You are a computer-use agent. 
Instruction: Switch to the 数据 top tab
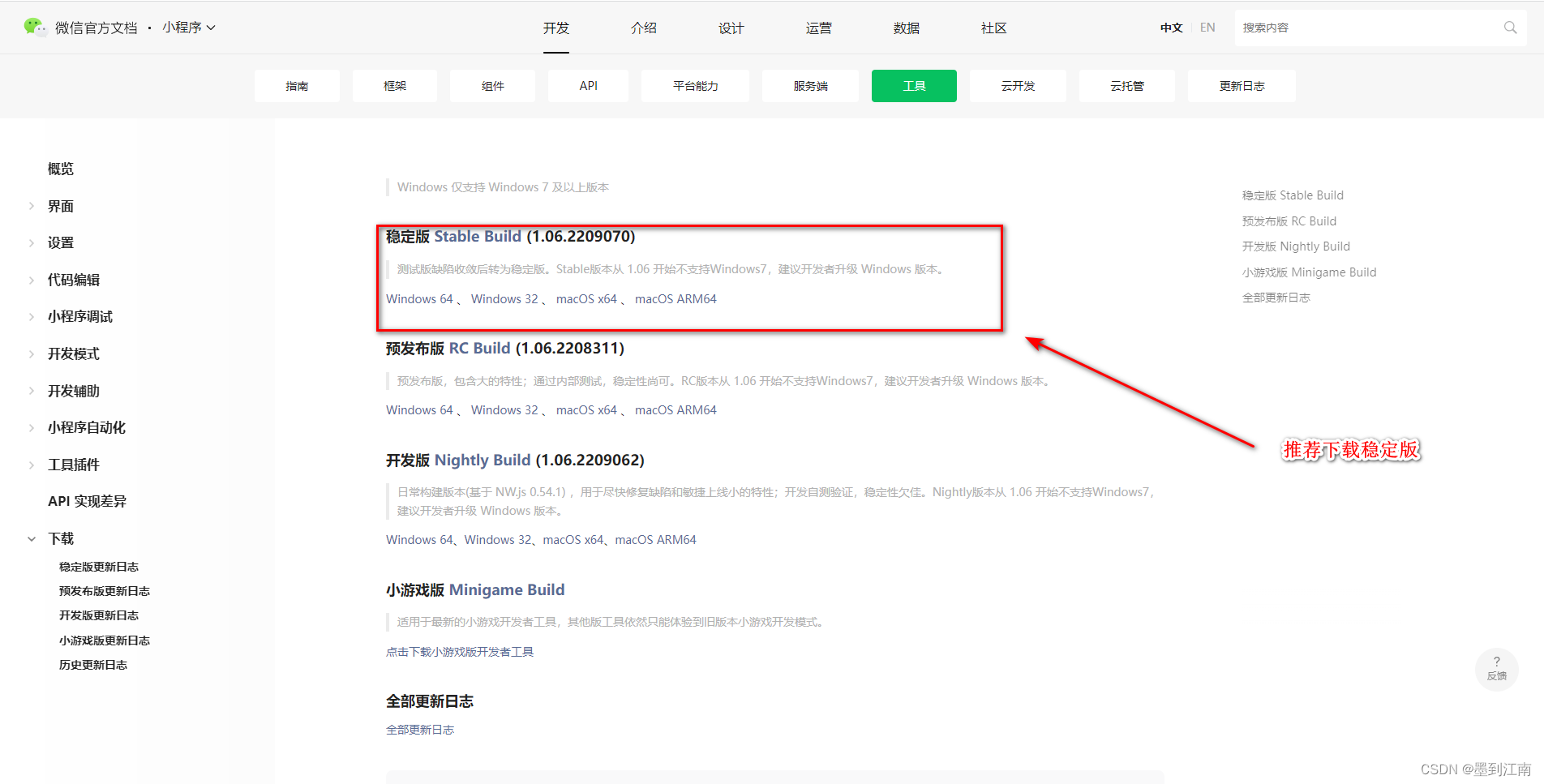click(x=907, y=28)
